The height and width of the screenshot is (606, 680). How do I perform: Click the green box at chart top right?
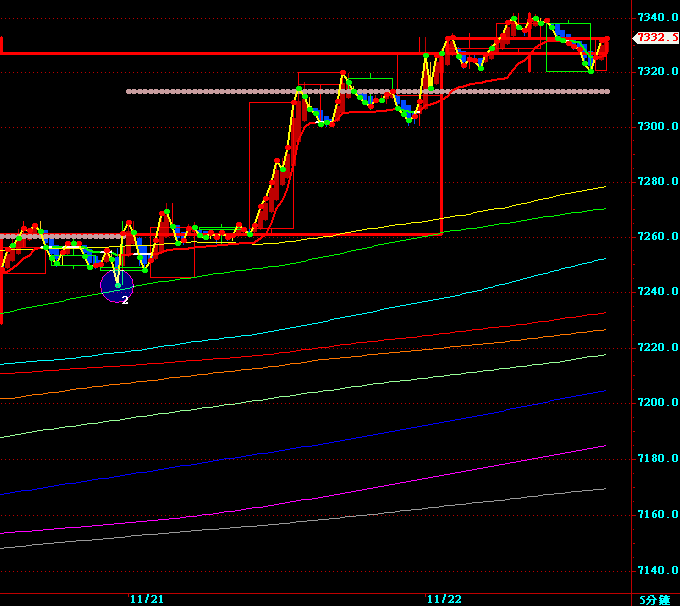click(568, 47)
